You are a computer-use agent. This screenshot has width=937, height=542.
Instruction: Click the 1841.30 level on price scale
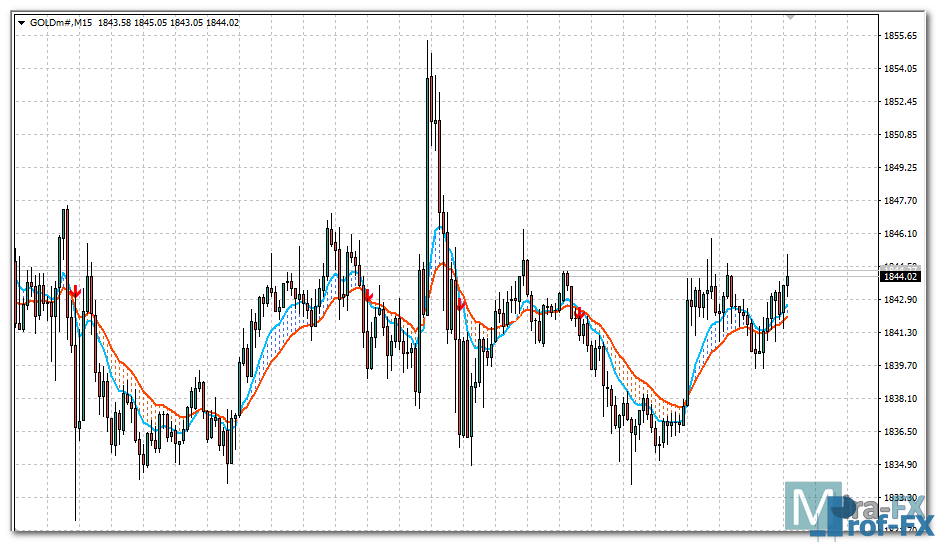point(900,333)
